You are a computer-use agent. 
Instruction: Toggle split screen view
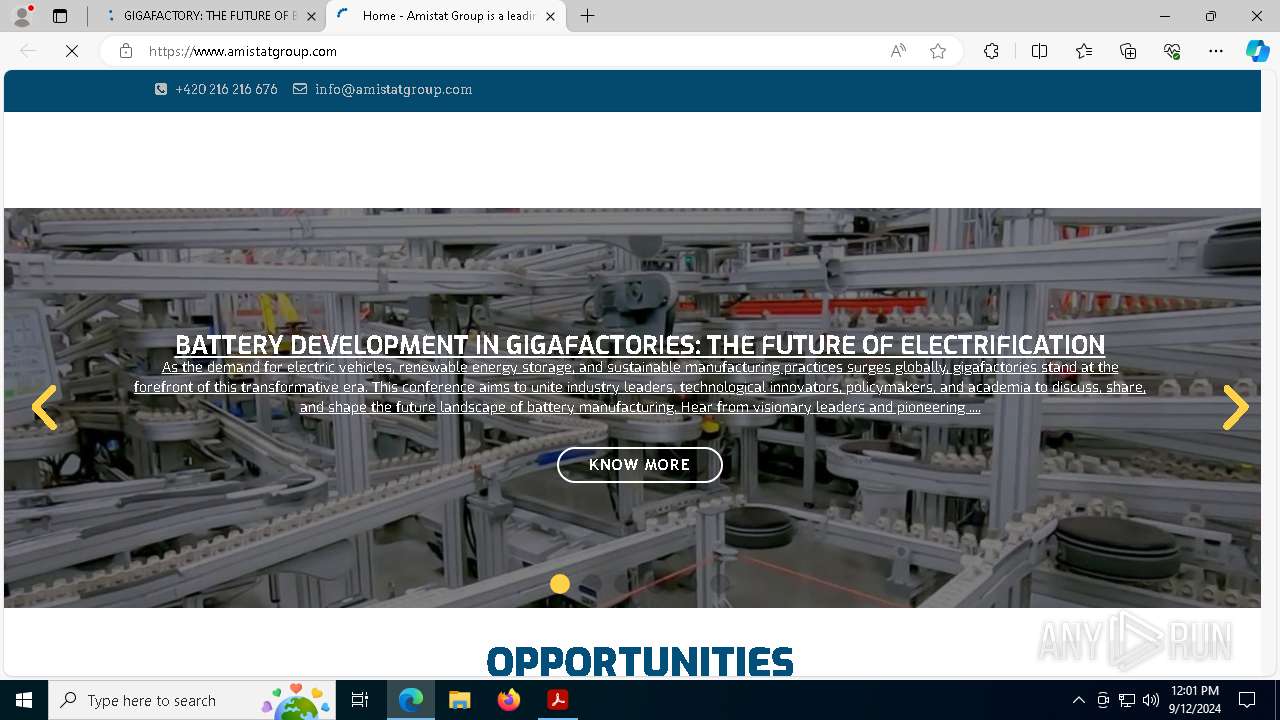pos(1039,51)
